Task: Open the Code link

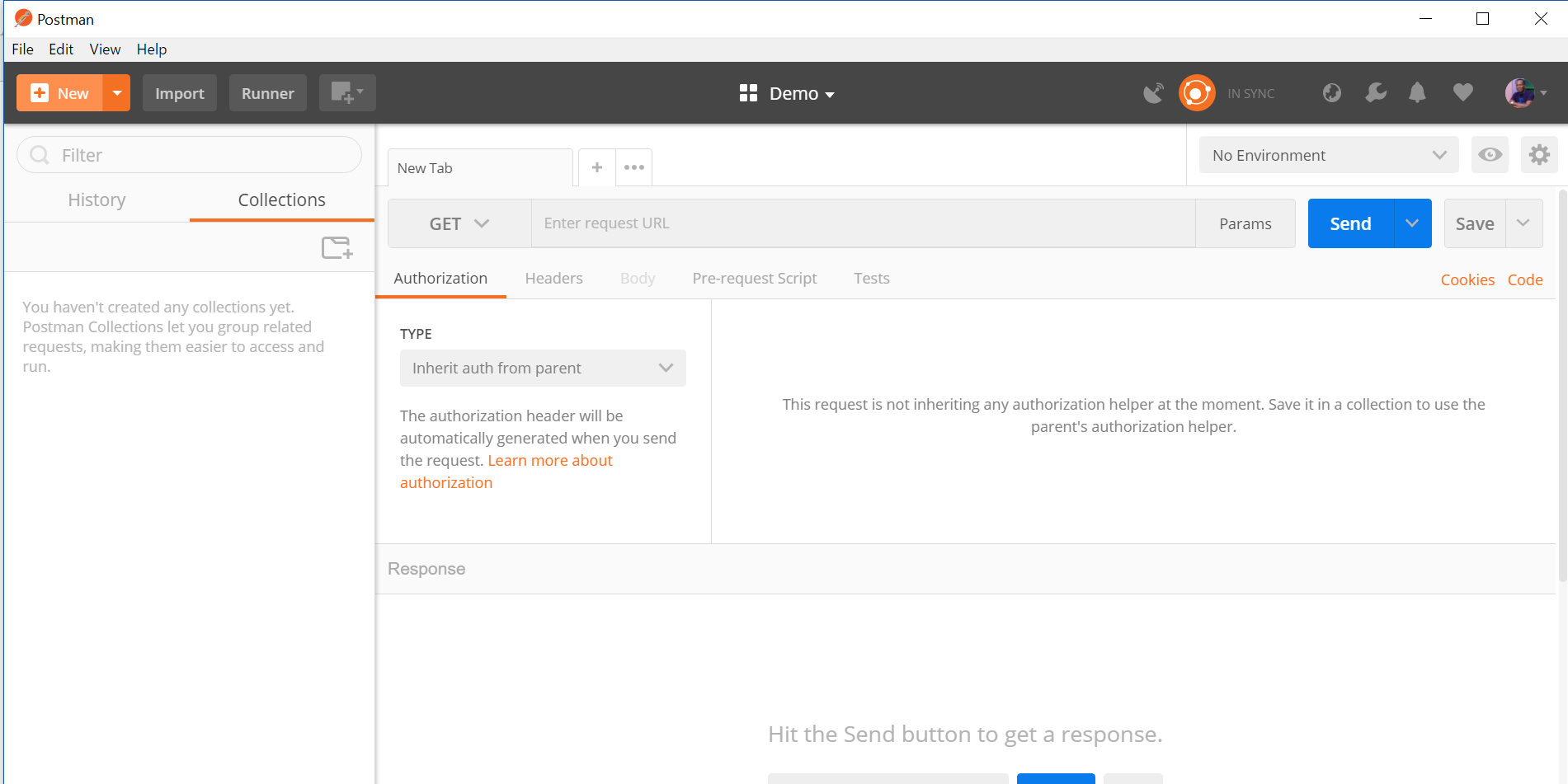Action: [x=1525, y=280]
